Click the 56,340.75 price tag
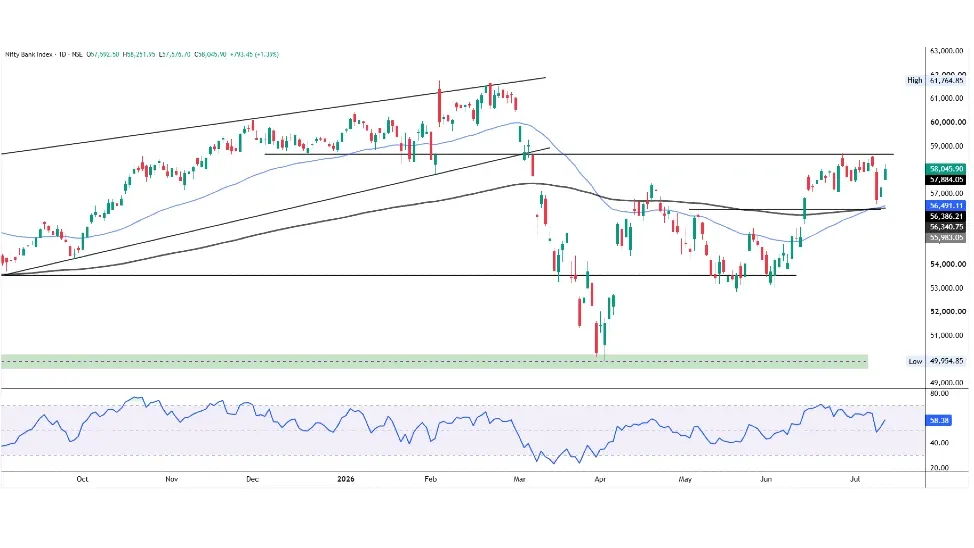Image resolution: width=974 pixels, height=548 pixels. coord(946,227)
